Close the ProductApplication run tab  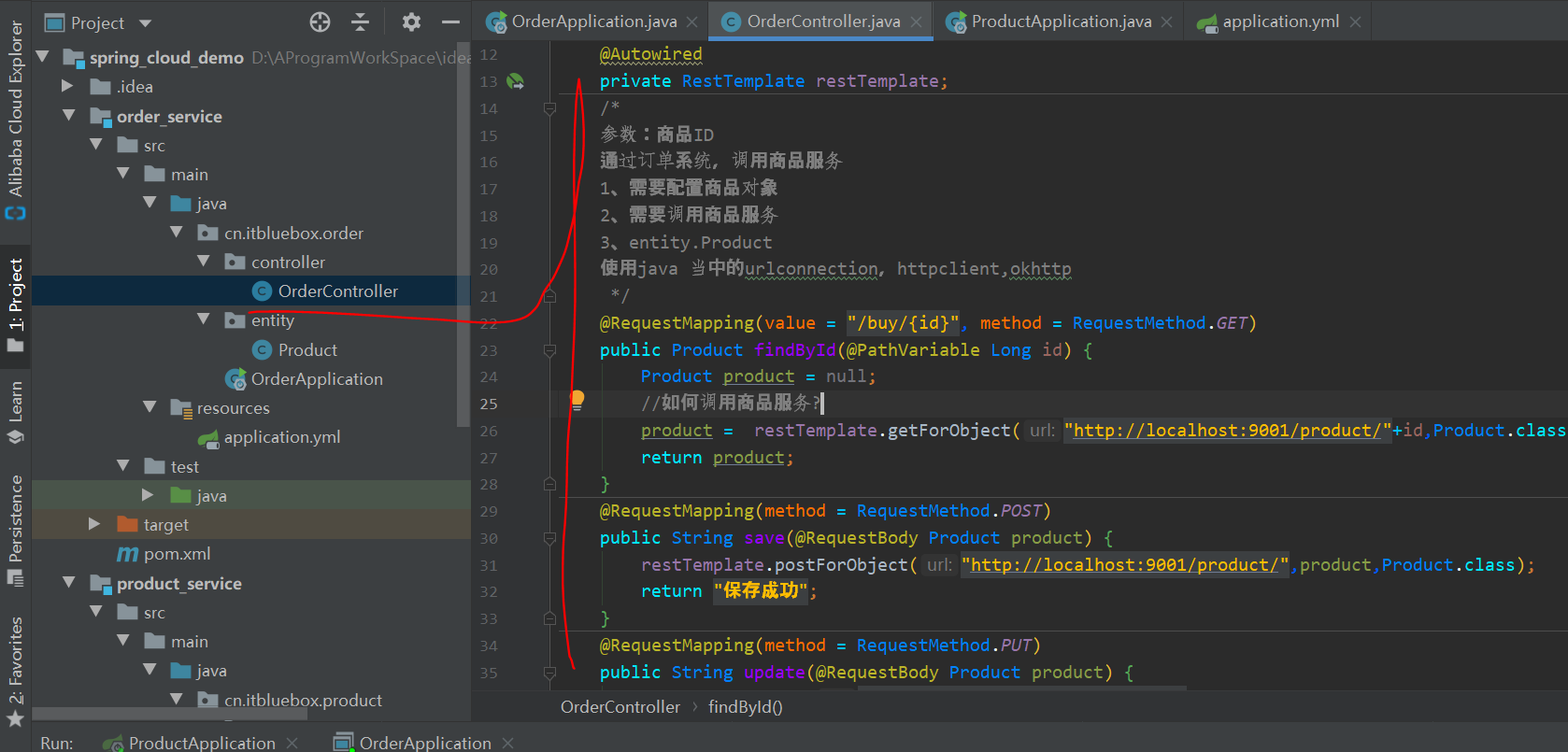pyautogui.click(x=292, y=743)
